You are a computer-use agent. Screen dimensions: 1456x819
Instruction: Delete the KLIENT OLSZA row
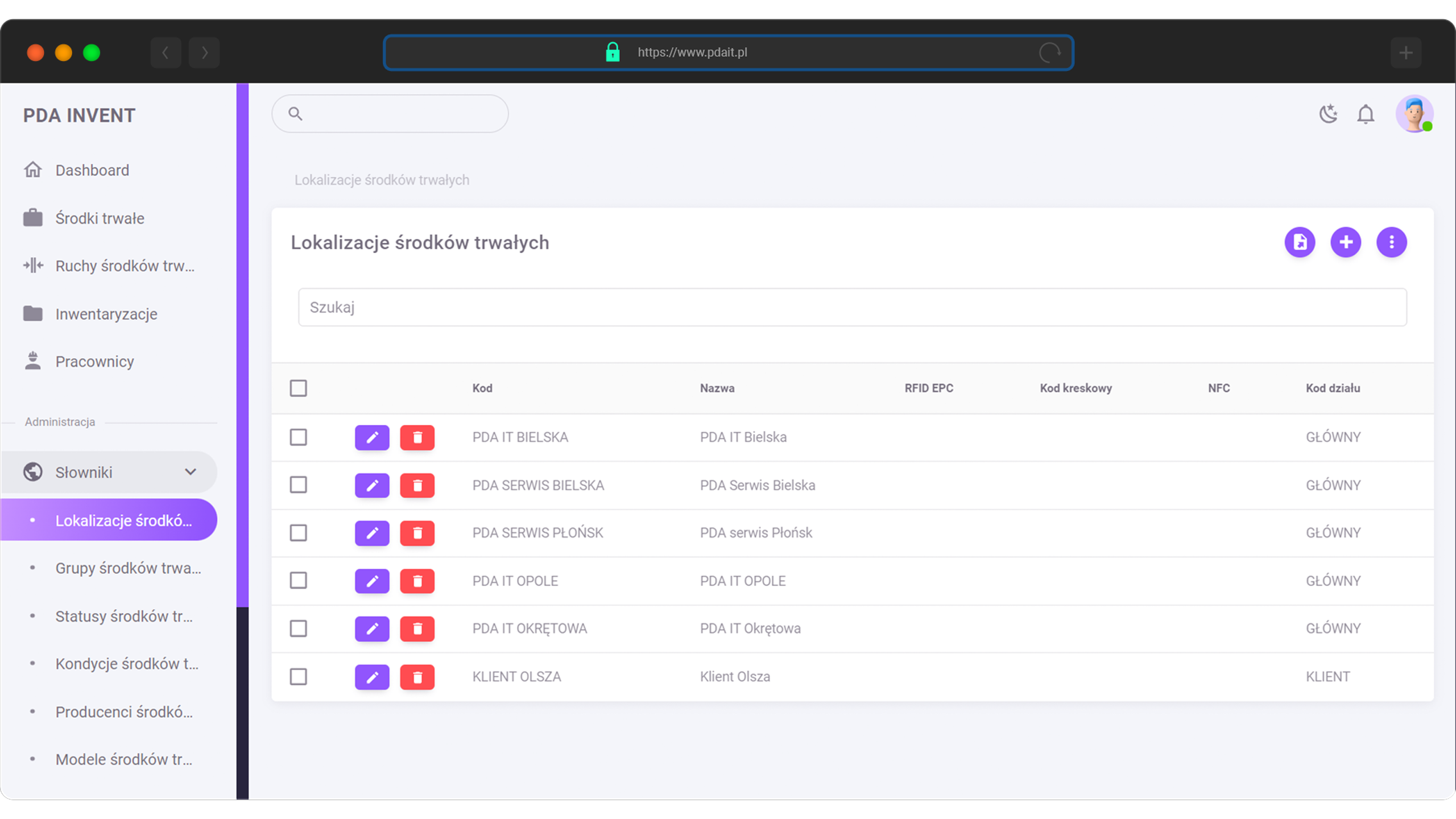(x=417, y=677)
